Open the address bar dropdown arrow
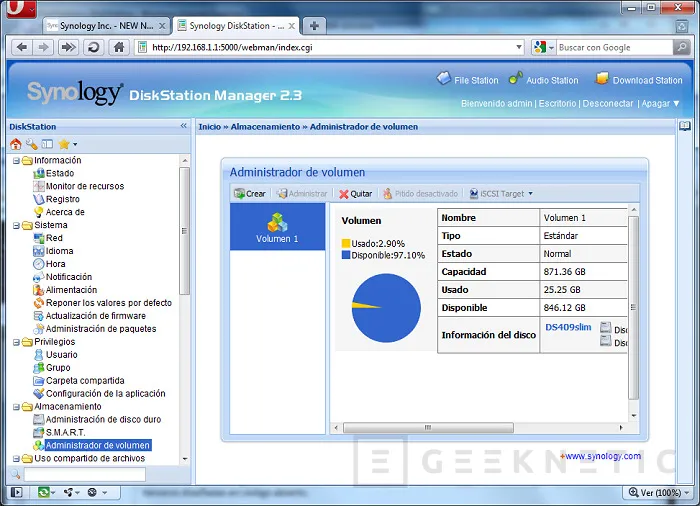 click(x=519, y=47)
